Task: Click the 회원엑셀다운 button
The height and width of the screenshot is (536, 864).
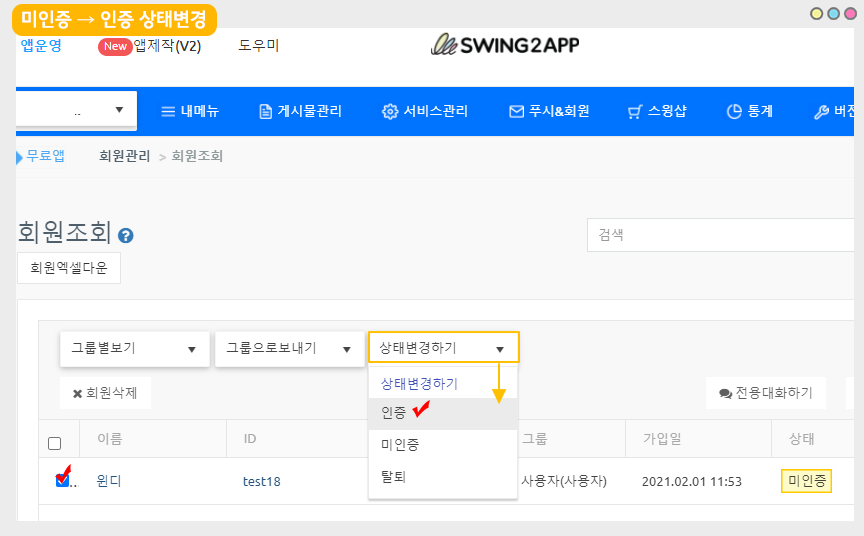Action: tap(69, 268)
